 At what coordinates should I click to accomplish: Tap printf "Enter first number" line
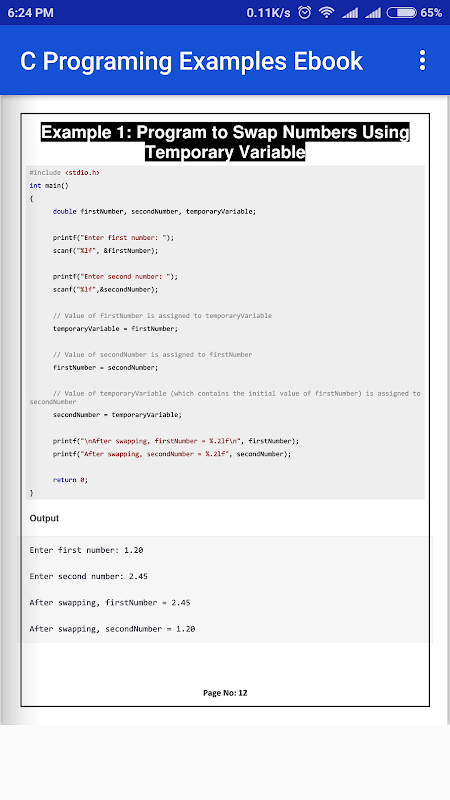point(113,238)
